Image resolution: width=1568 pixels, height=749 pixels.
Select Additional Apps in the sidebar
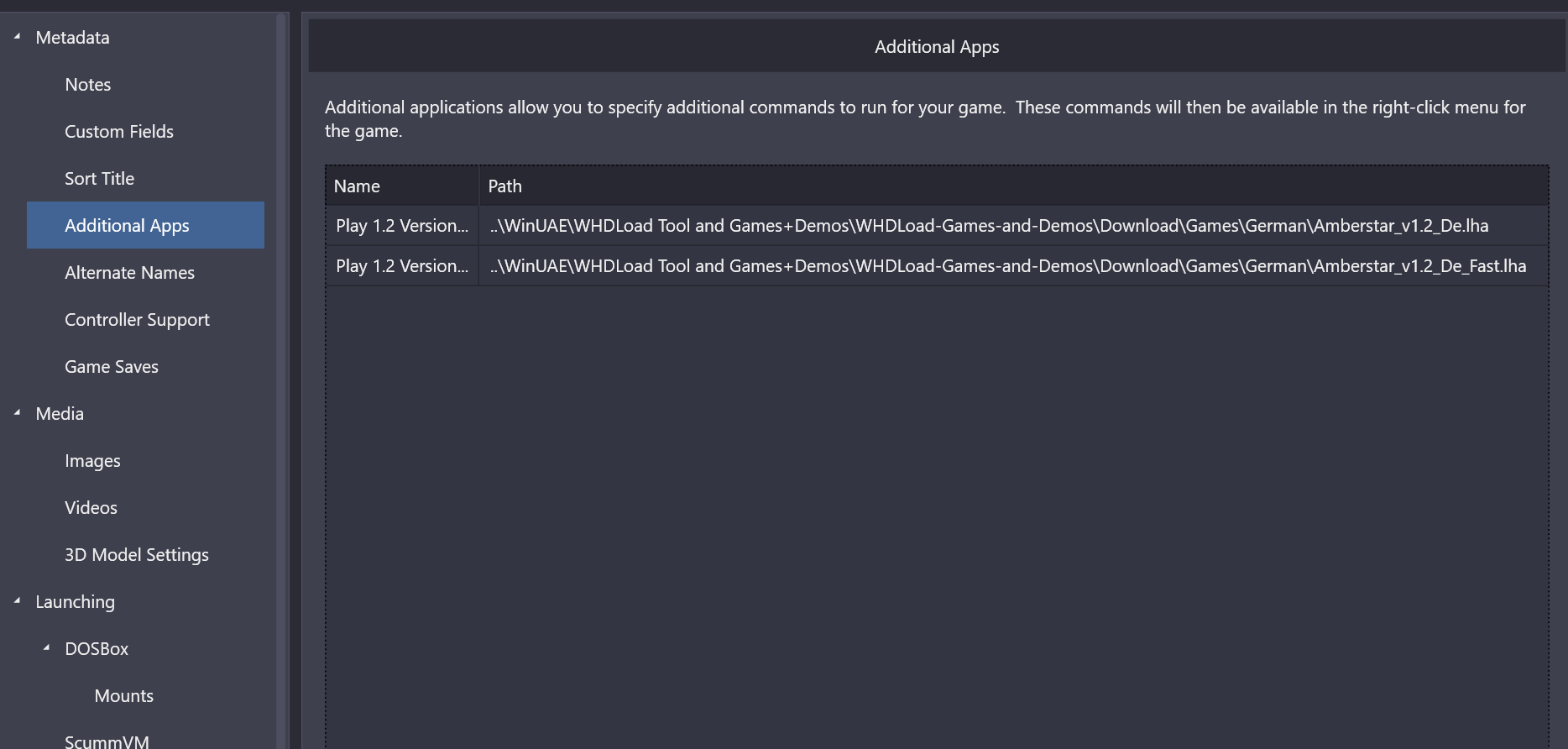tap(145, 225)
